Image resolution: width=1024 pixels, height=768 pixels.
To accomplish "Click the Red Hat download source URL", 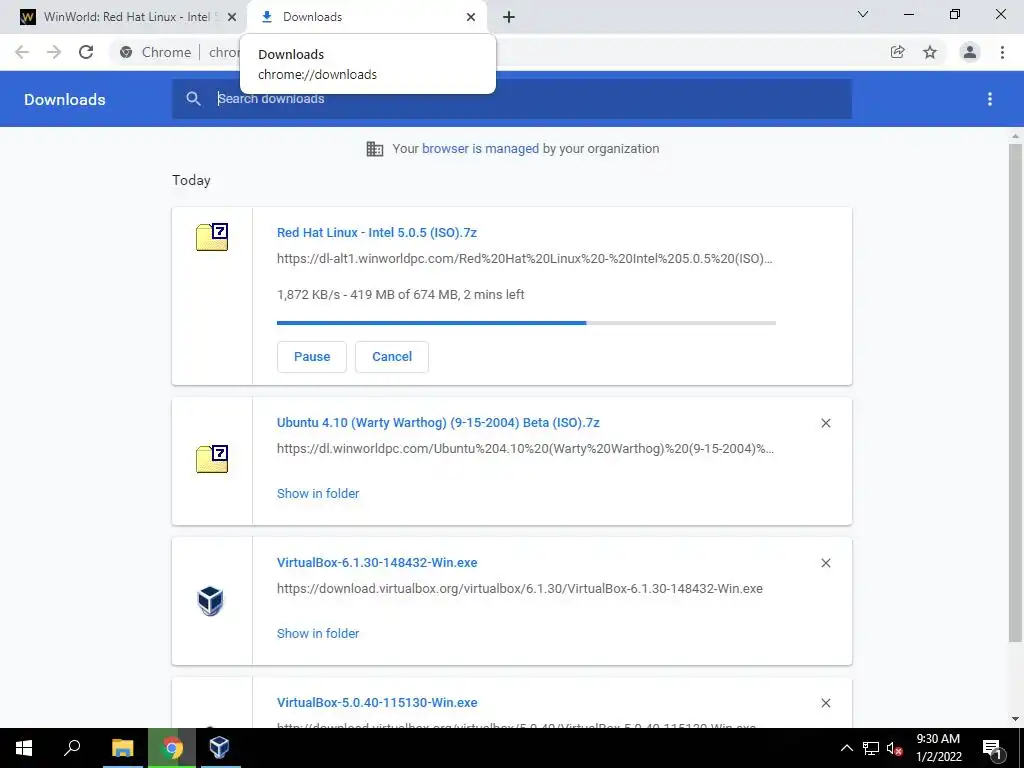I will (524, 259).
